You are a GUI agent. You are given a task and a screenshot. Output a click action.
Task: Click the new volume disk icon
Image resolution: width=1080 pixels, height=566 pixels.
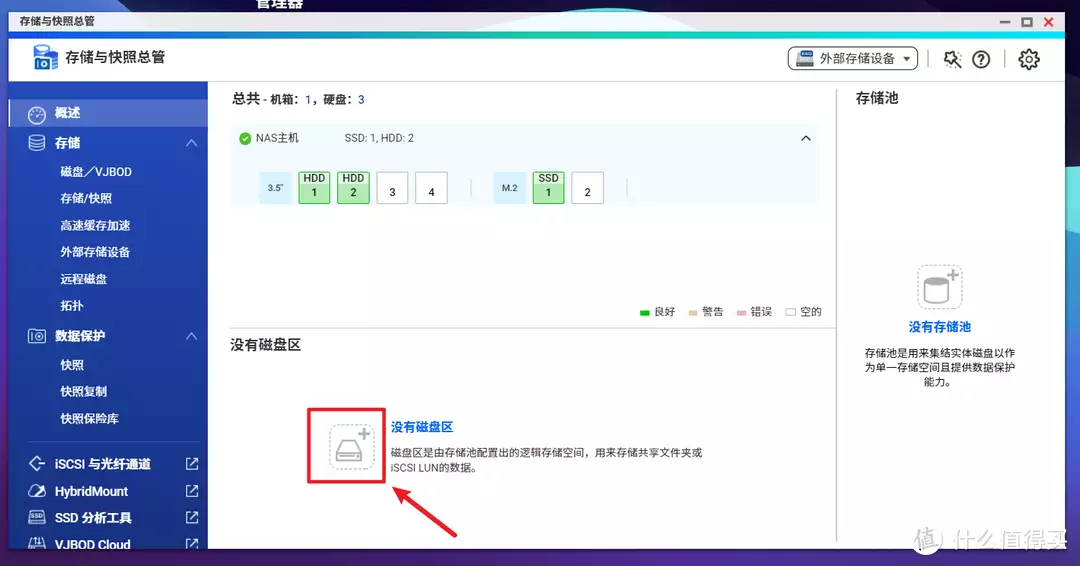[x=351, y=447]
